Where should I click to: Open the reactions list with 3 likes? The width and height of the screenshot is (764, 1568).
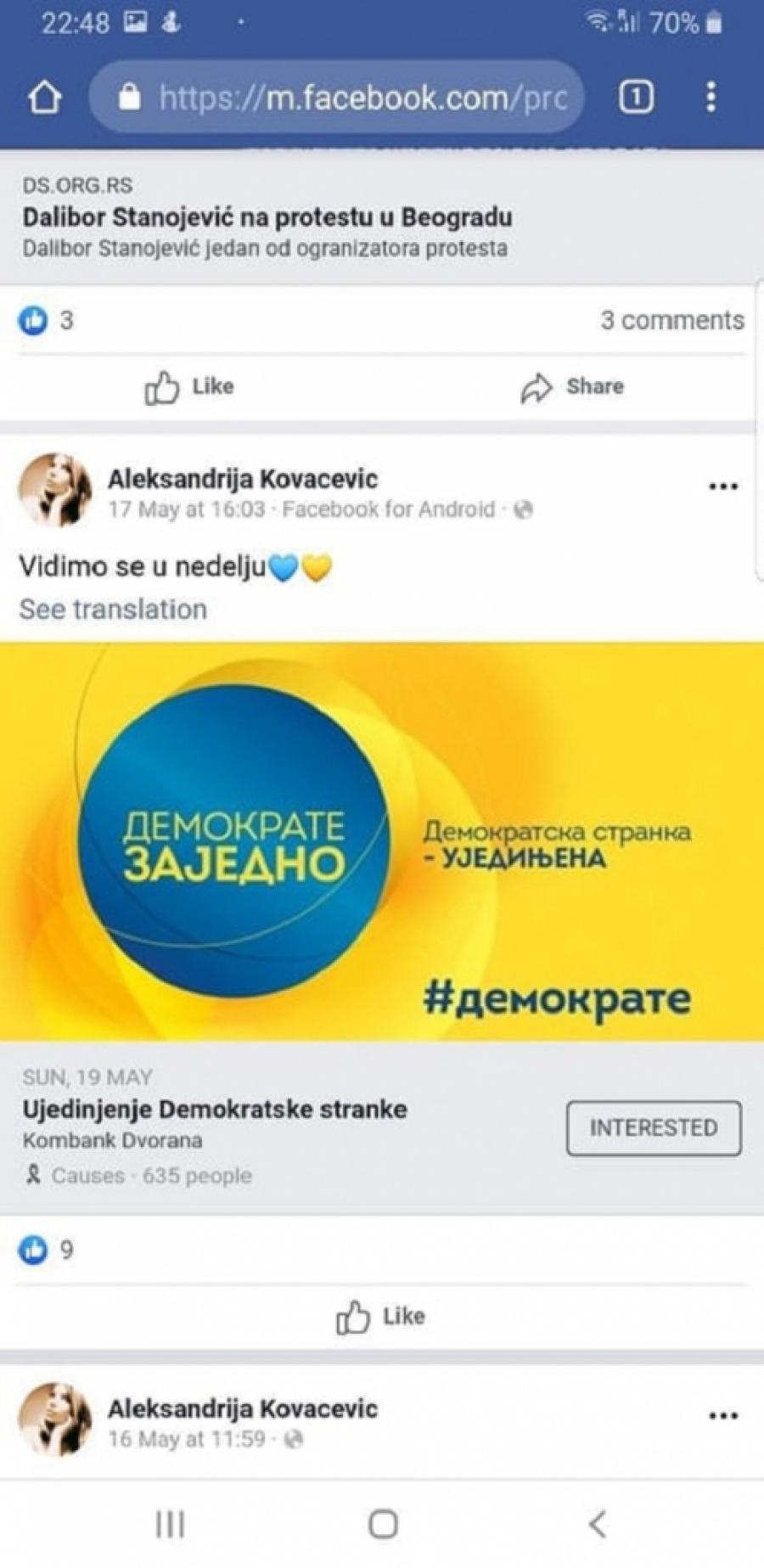[x=46, y=320]
